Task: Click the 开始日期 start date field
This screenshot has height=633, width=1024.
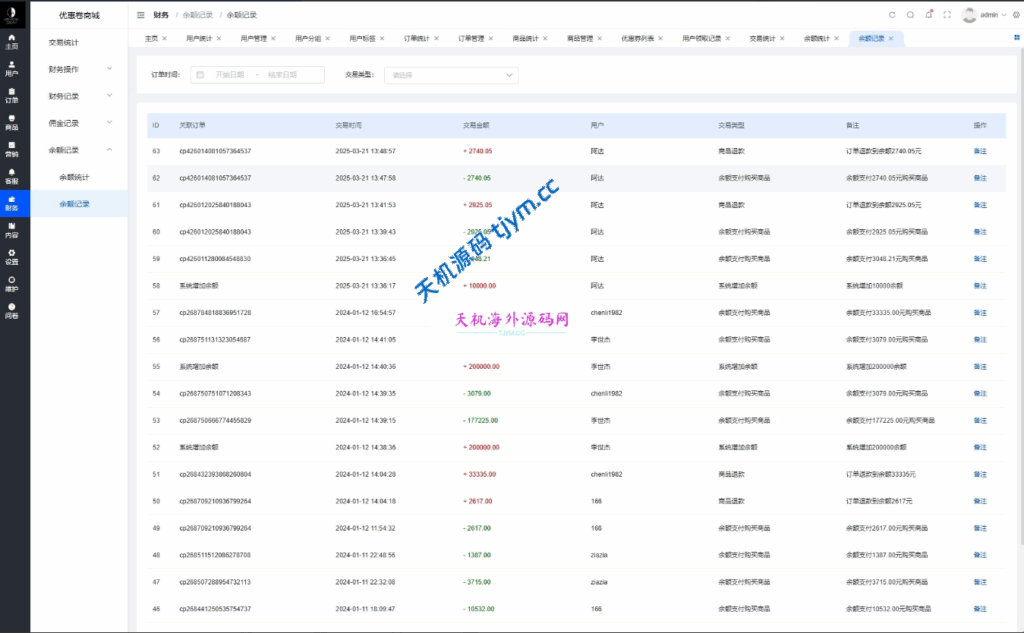Action: pyautogui.click(x=228, y=75)
